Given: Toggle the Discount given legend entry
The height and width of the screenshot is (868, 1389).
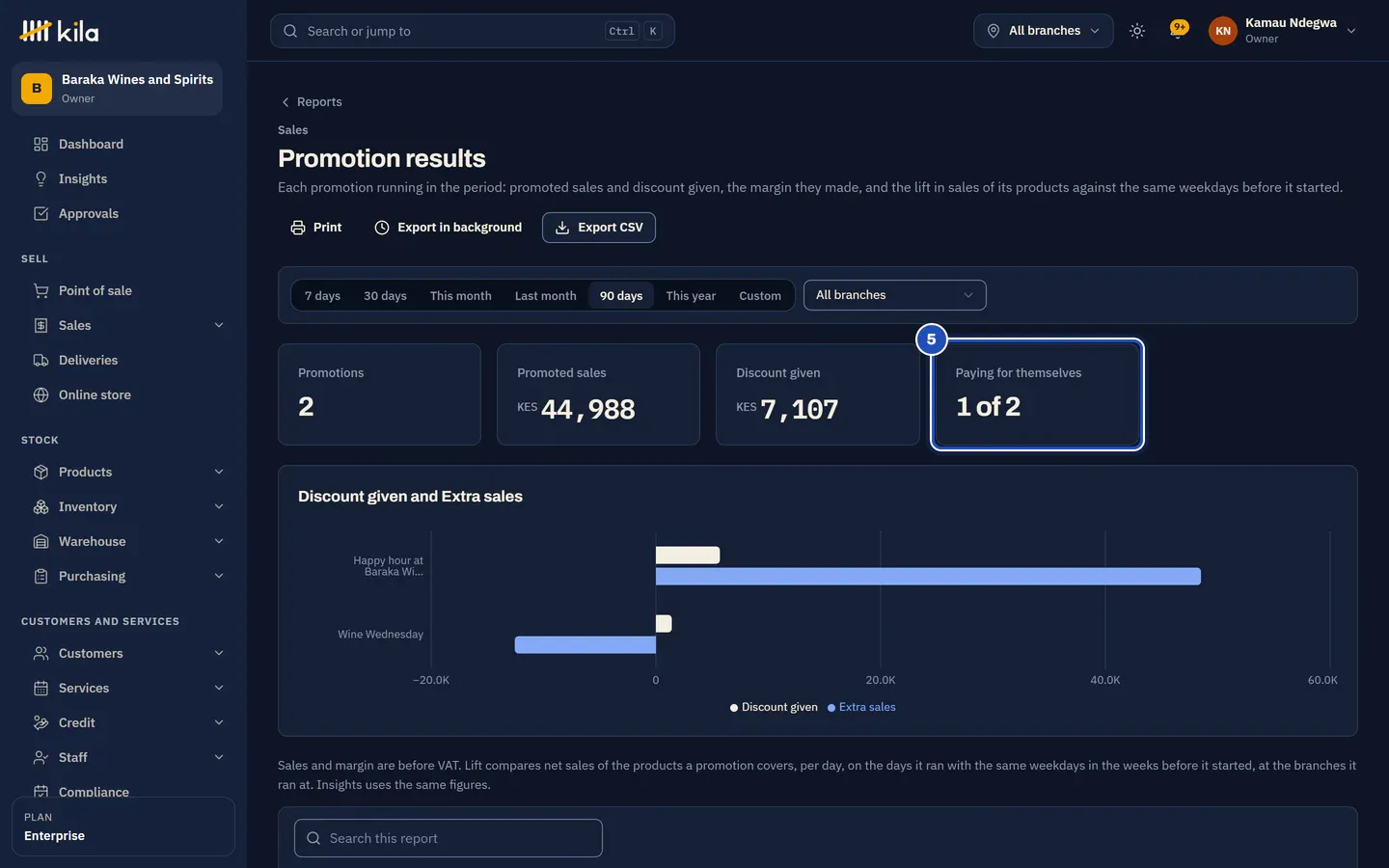Looking at the screenshot, I should tap(774, 708).
